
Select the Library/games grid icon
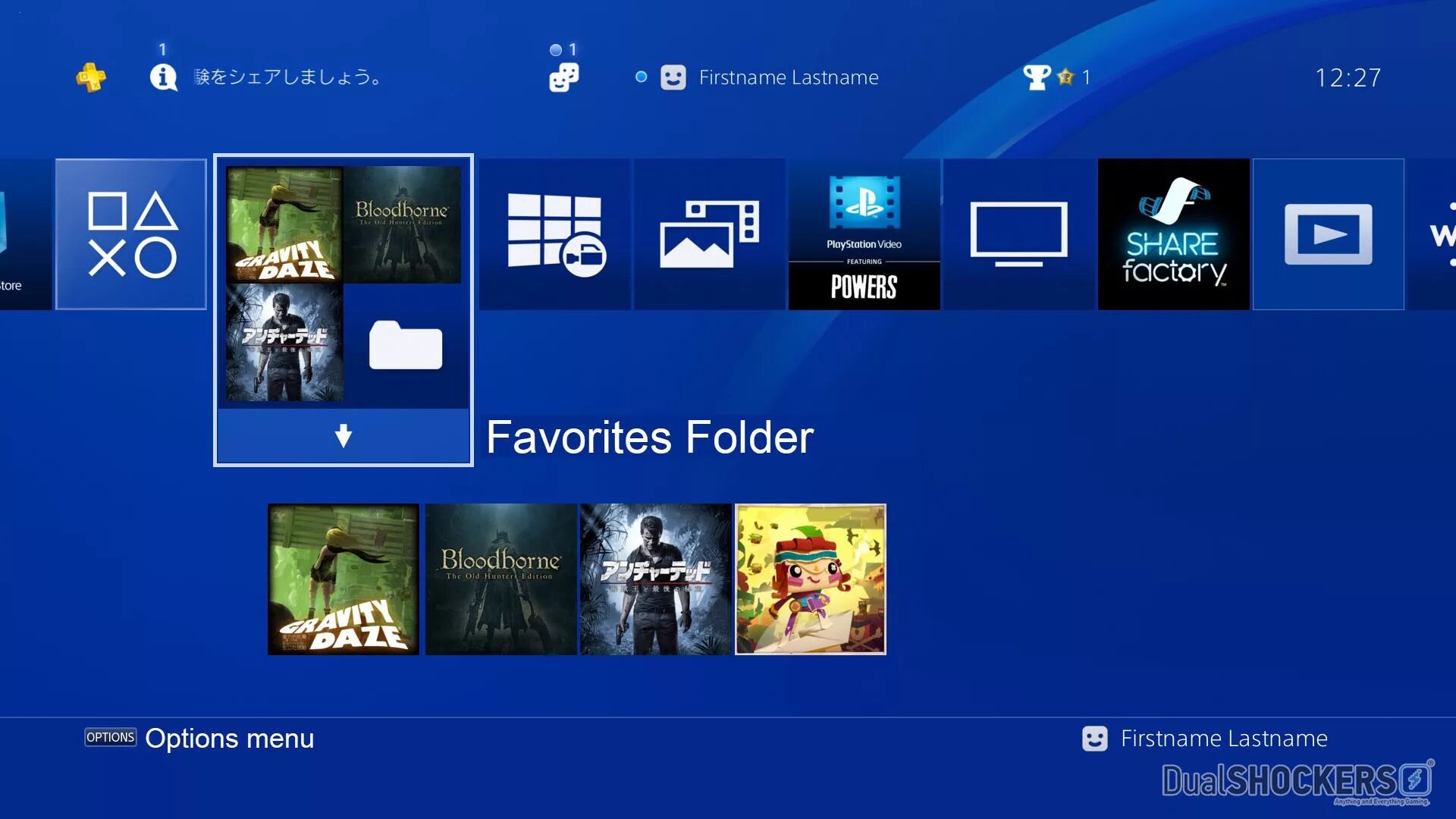tap(555, 232)
